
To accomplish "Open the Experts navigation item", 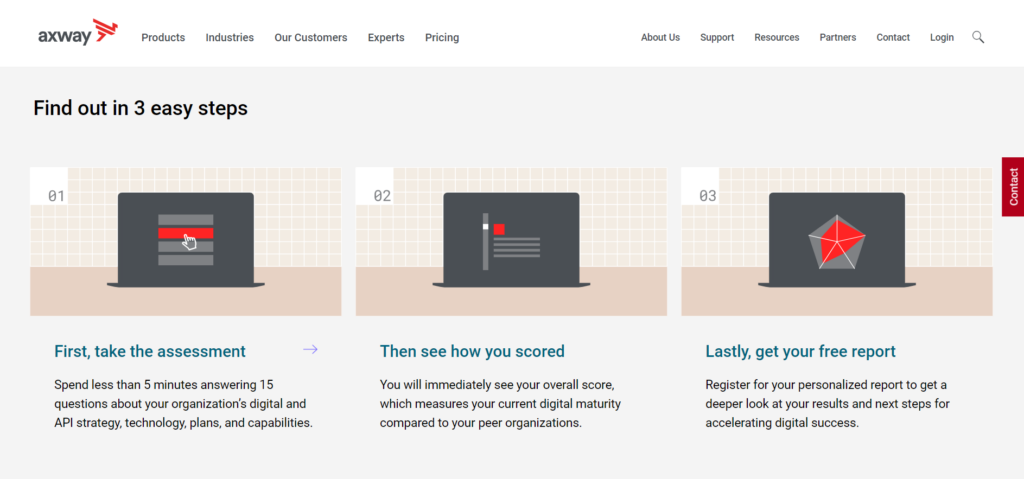I will 386,38.
